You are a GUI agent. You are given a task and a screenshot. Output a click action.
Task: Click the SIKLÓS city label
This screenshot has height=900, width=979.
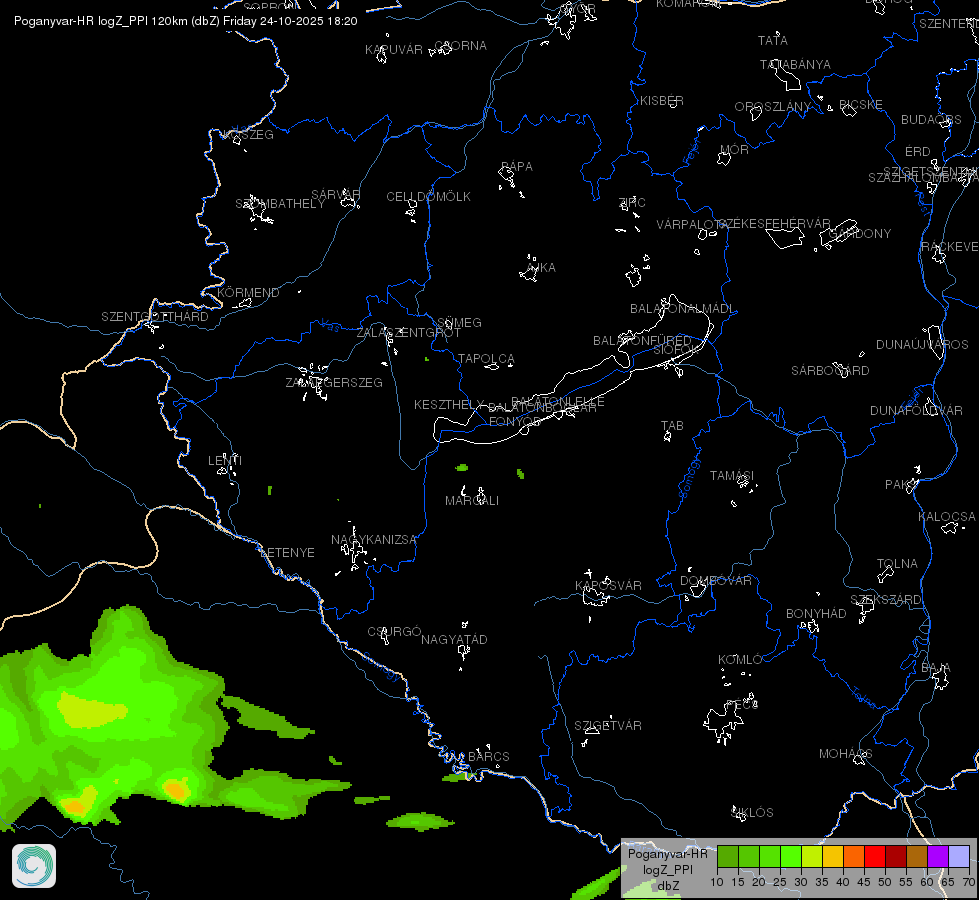pos(752,813)
